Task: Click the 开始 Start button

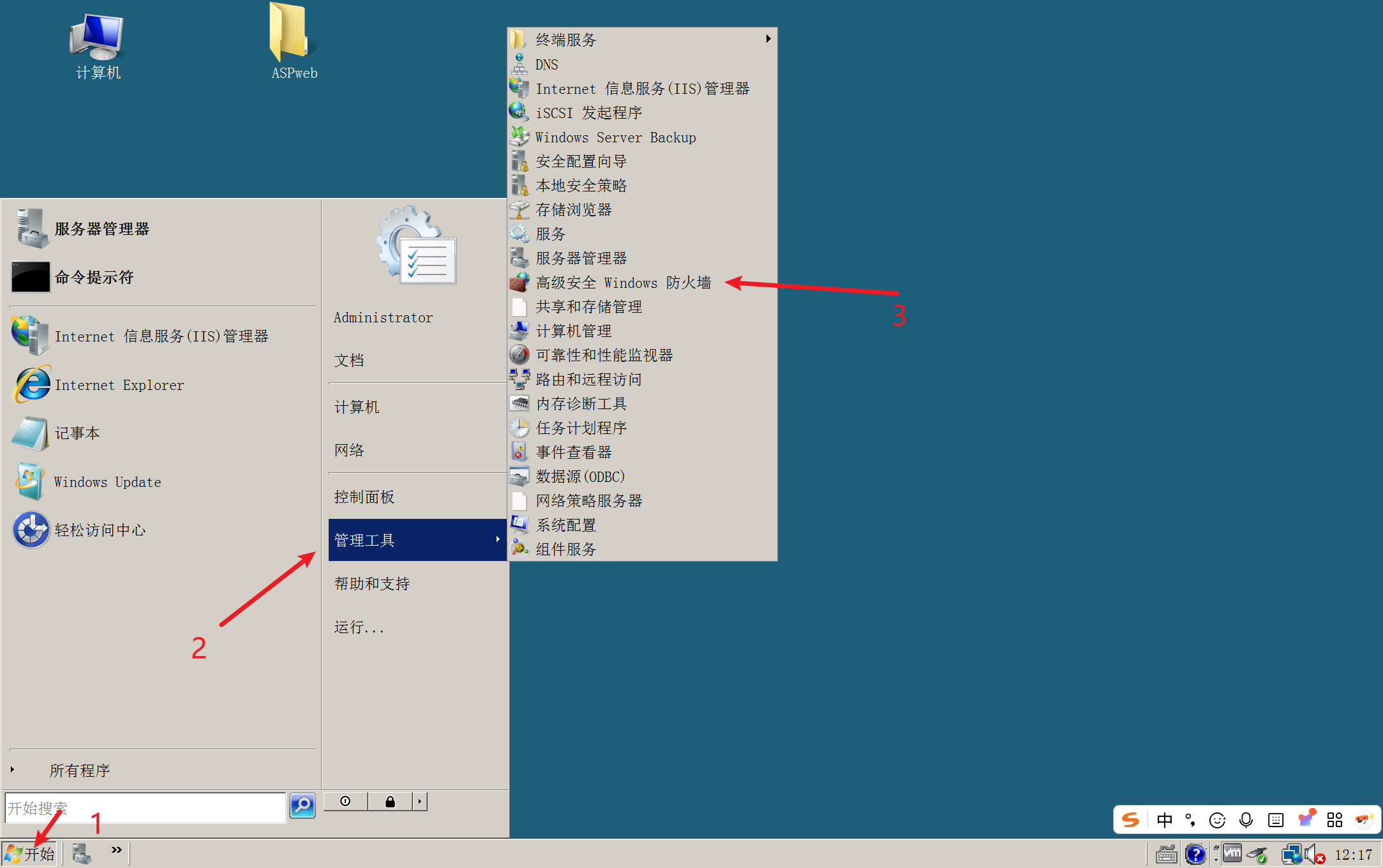Action: [30, 854]
